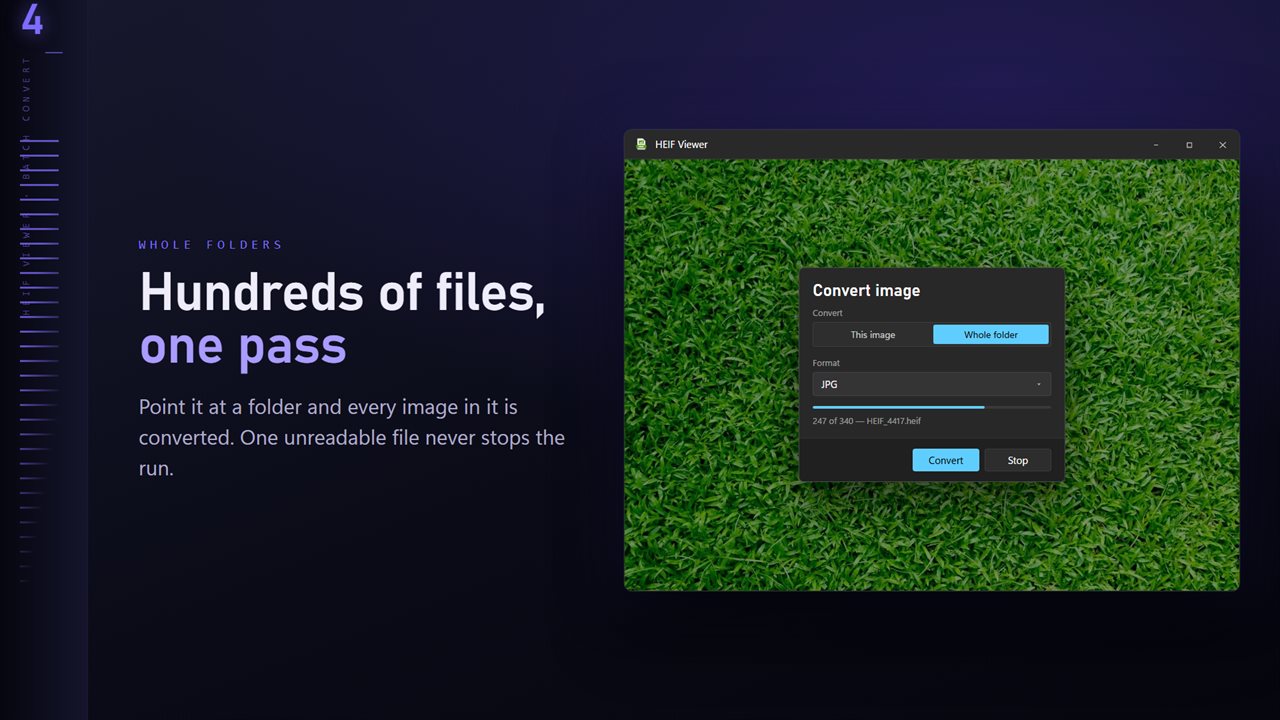1280x720 pixels.
Task: Choose the Whole folder option
Action: click(x=991, y=335)
